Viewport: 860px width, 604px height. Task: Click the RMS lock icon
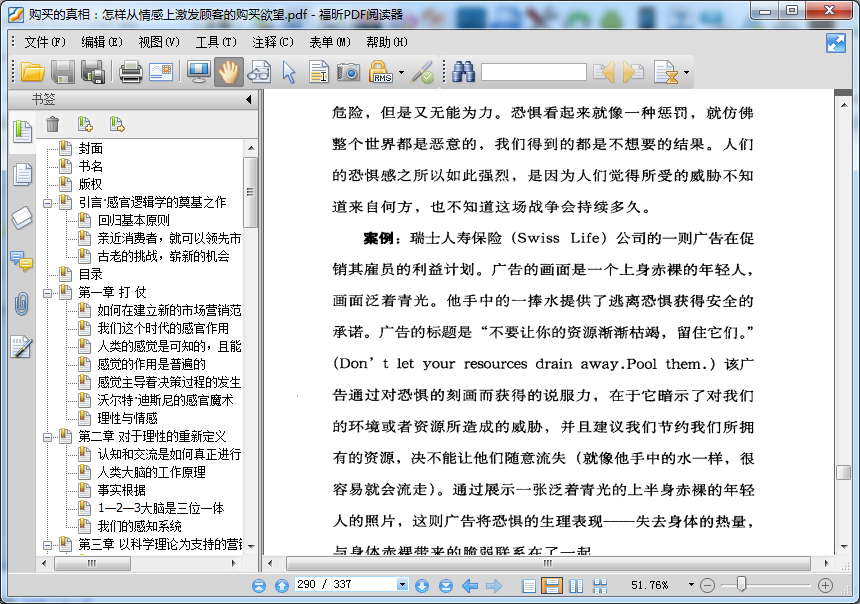pos(381,72)
